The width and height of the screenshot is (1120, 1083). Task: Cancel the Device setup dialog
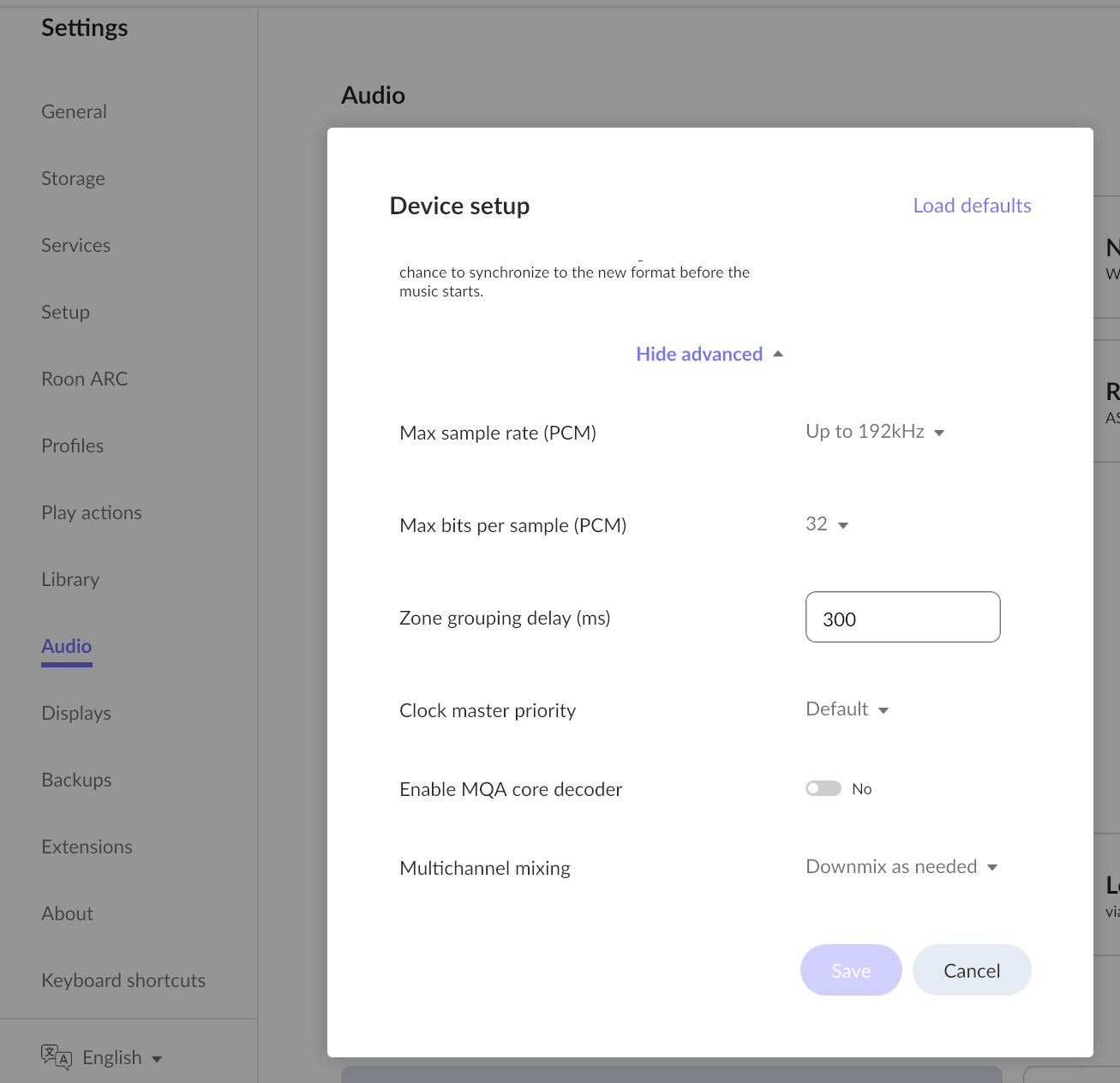[x=971, y=971]
